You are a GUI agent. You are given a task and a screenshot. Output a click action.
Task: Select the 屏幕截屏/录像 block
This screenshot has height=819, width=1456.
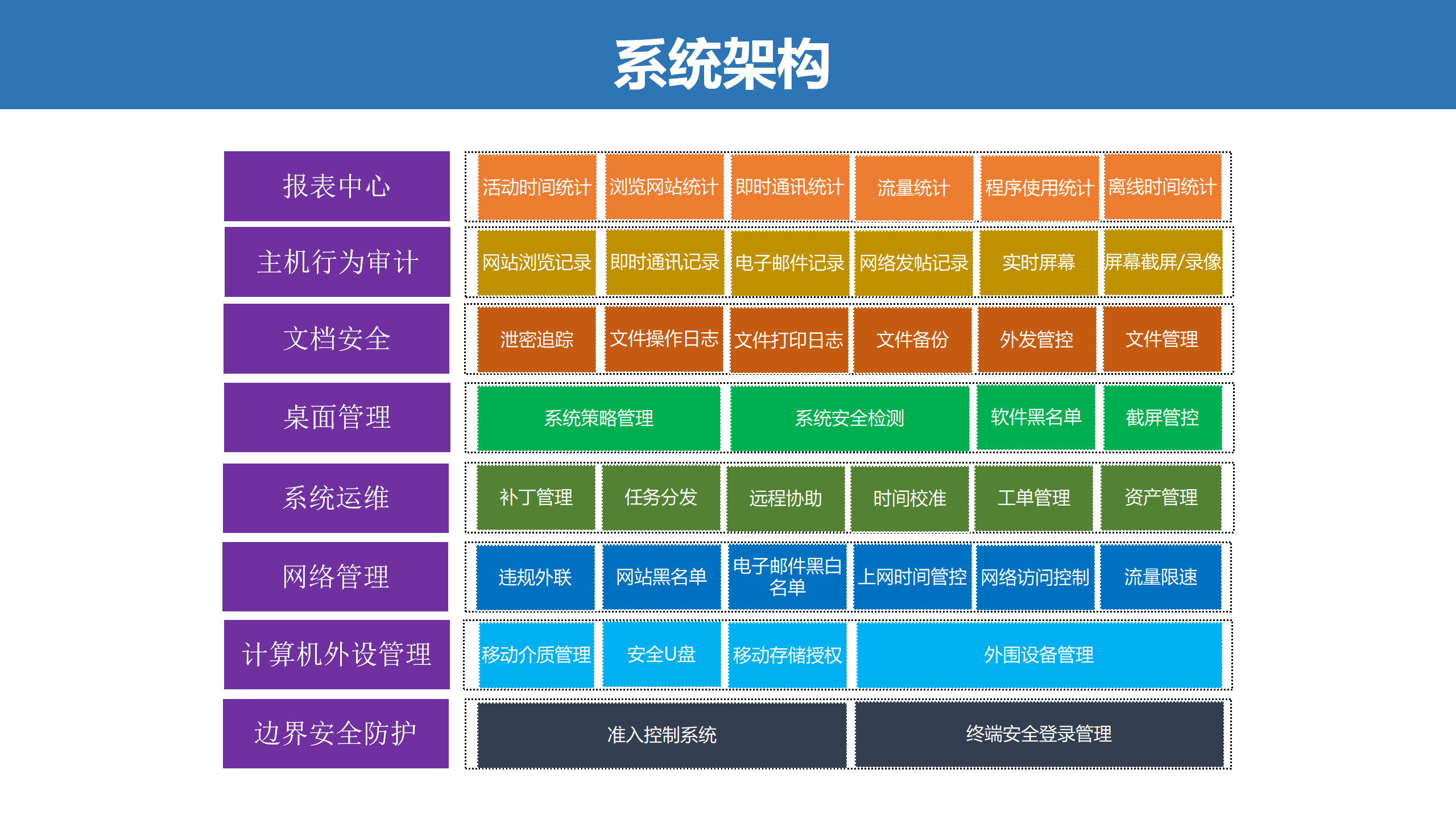[1163, 262]
